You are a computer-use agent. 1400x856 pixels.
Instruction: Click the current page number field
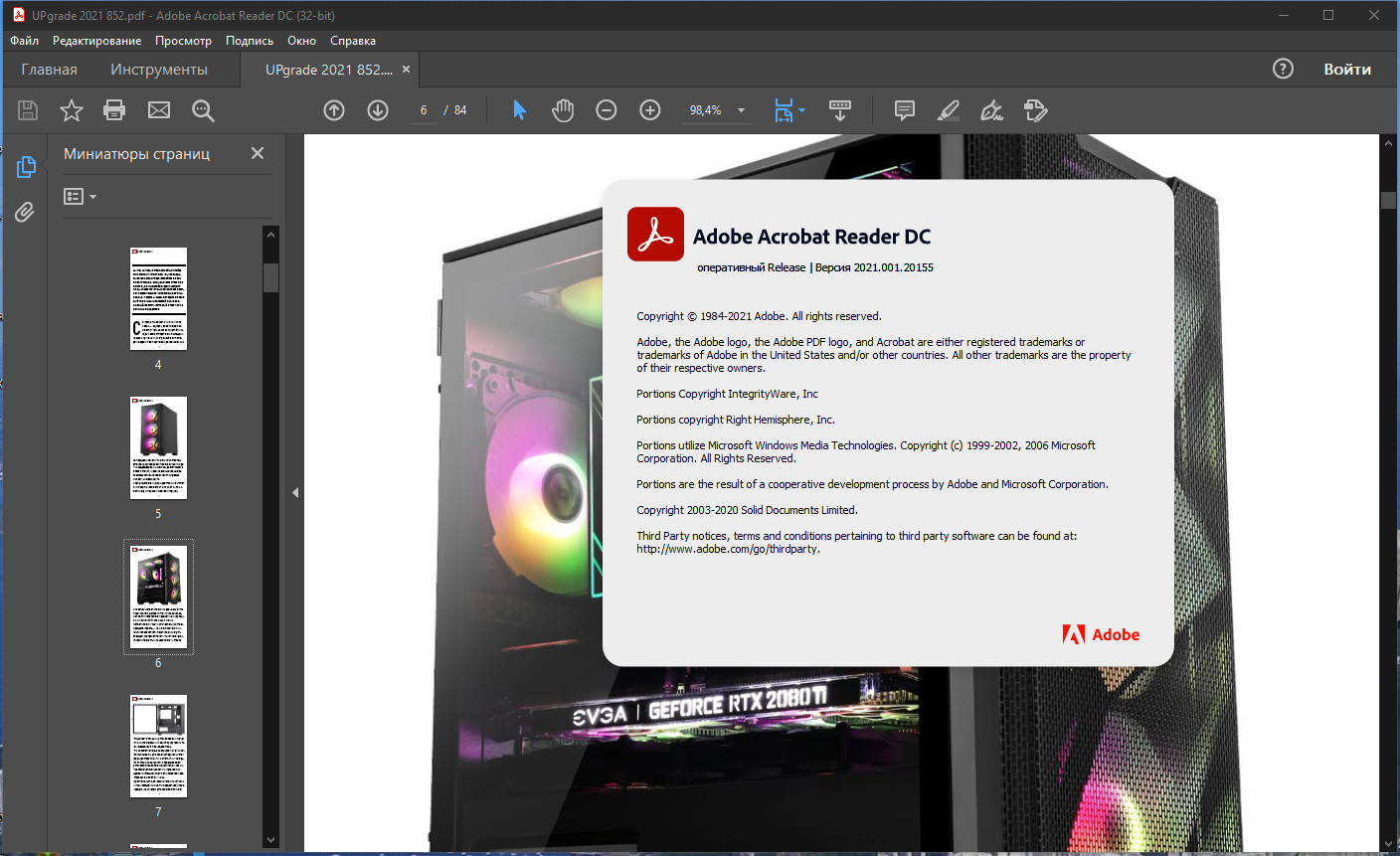pos(424,110)
